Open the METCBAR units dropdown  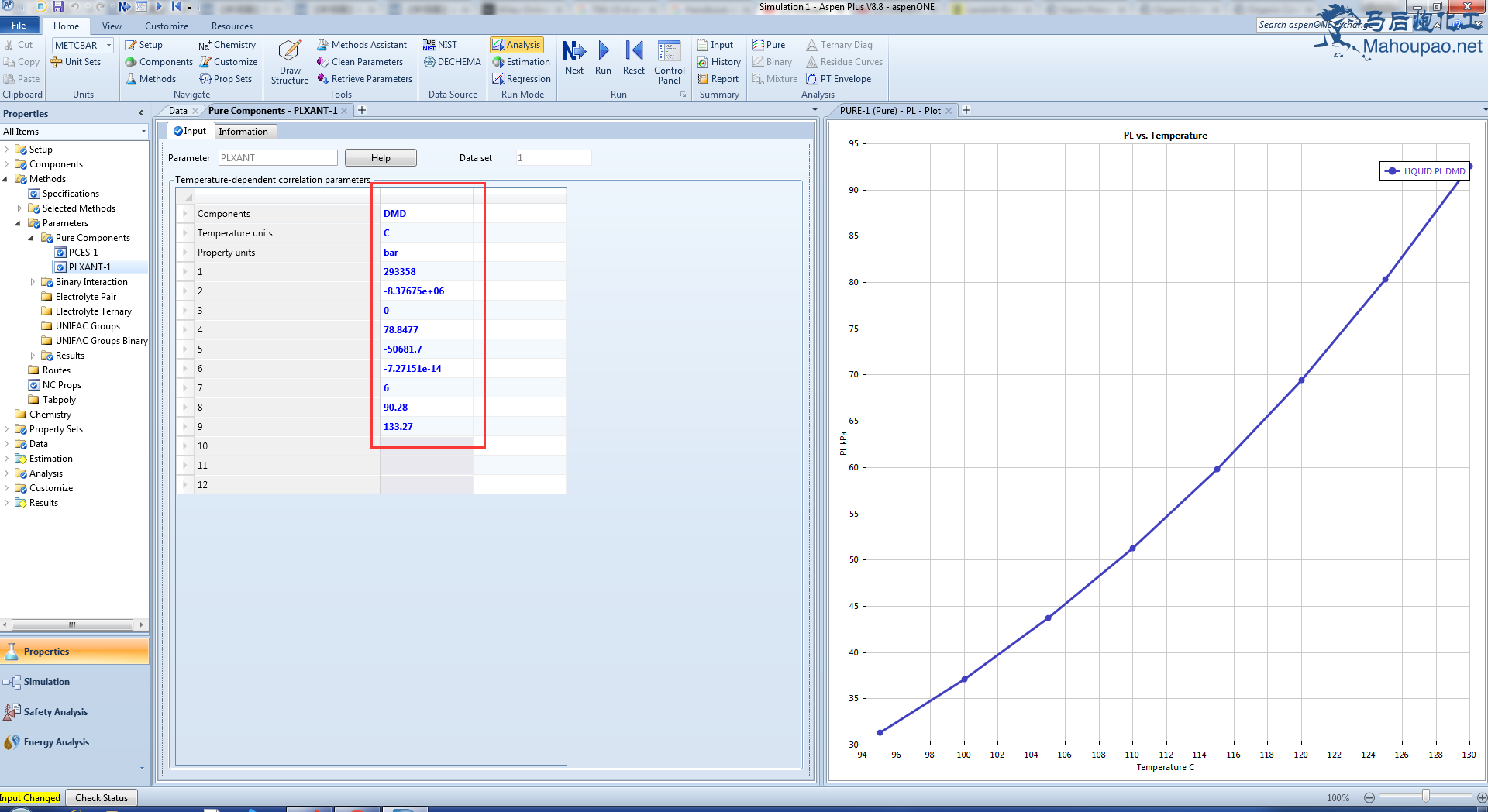click(108, 46)
